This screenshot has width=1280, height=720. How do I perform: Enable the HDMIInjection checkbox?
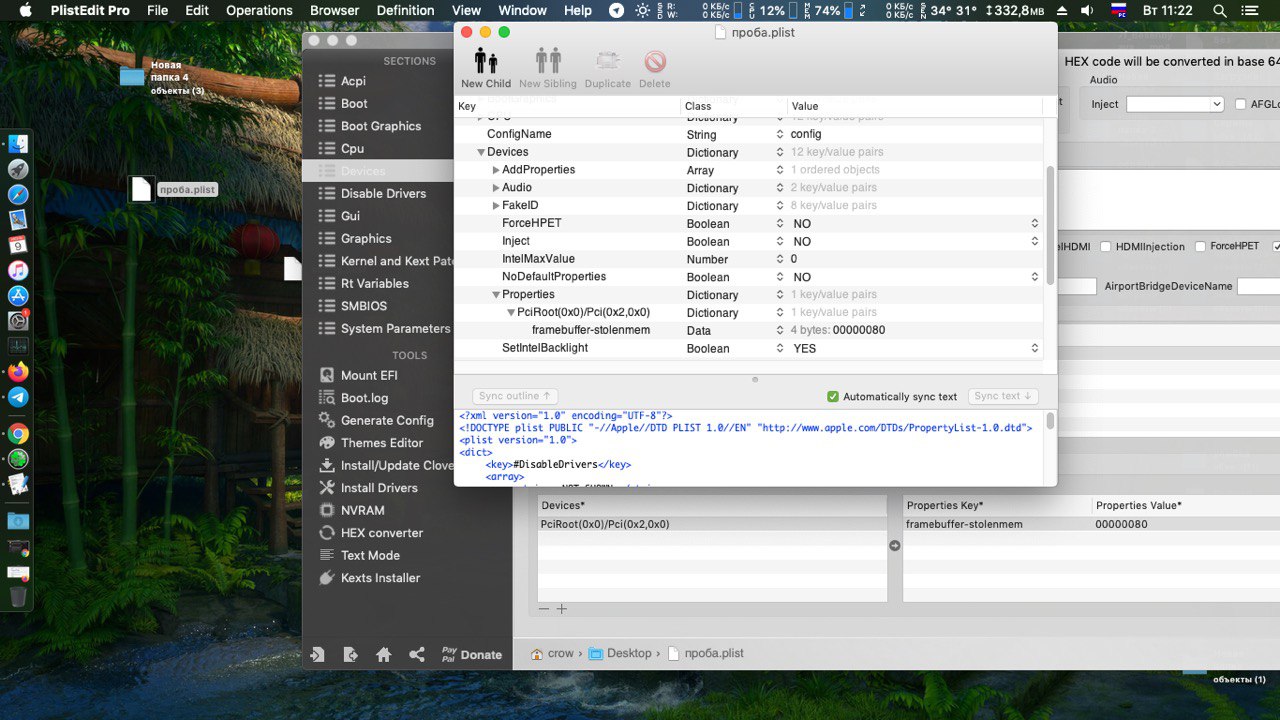pyautogui.click(x=1106, y=247)
